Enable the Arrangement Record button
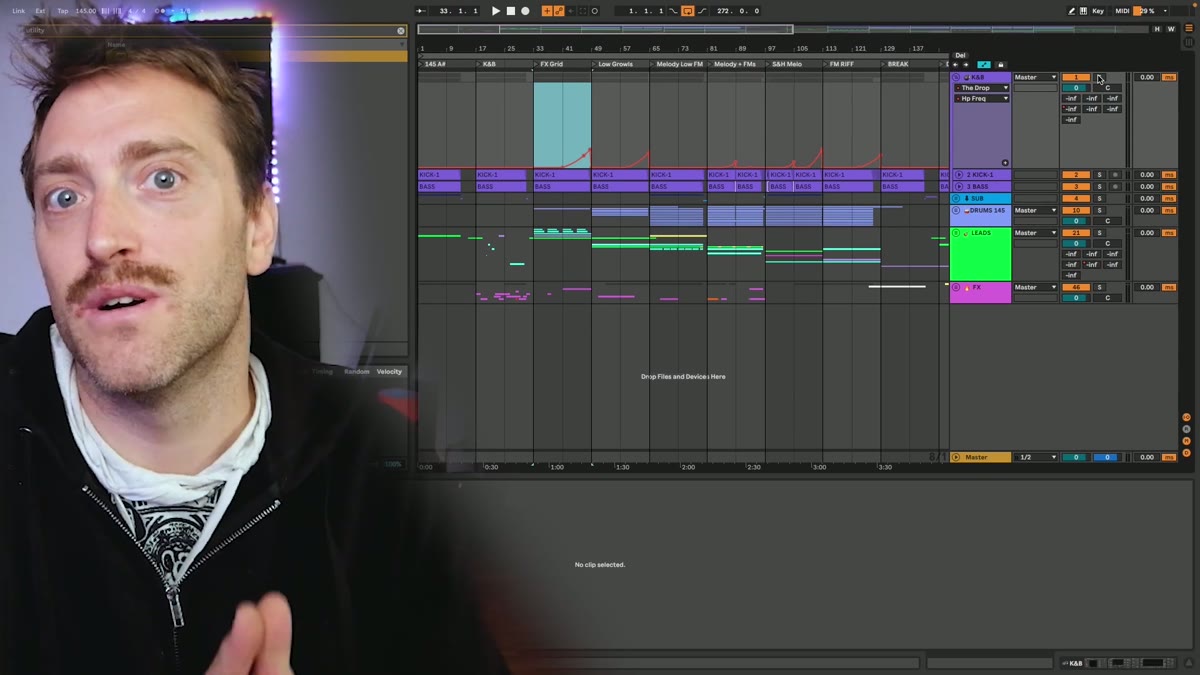Viewport: 1200px width, 675px height. point(525,11)
